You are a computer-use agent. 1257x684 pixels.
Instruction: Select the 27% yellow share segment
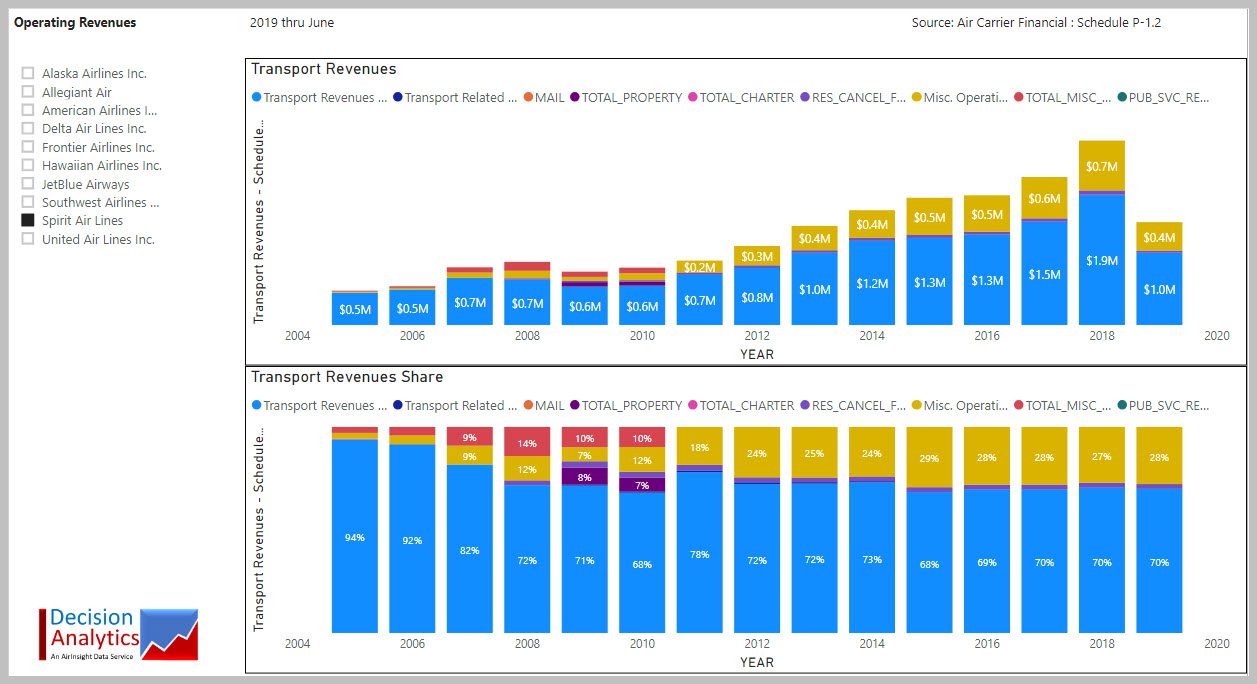click(1102, 455)
